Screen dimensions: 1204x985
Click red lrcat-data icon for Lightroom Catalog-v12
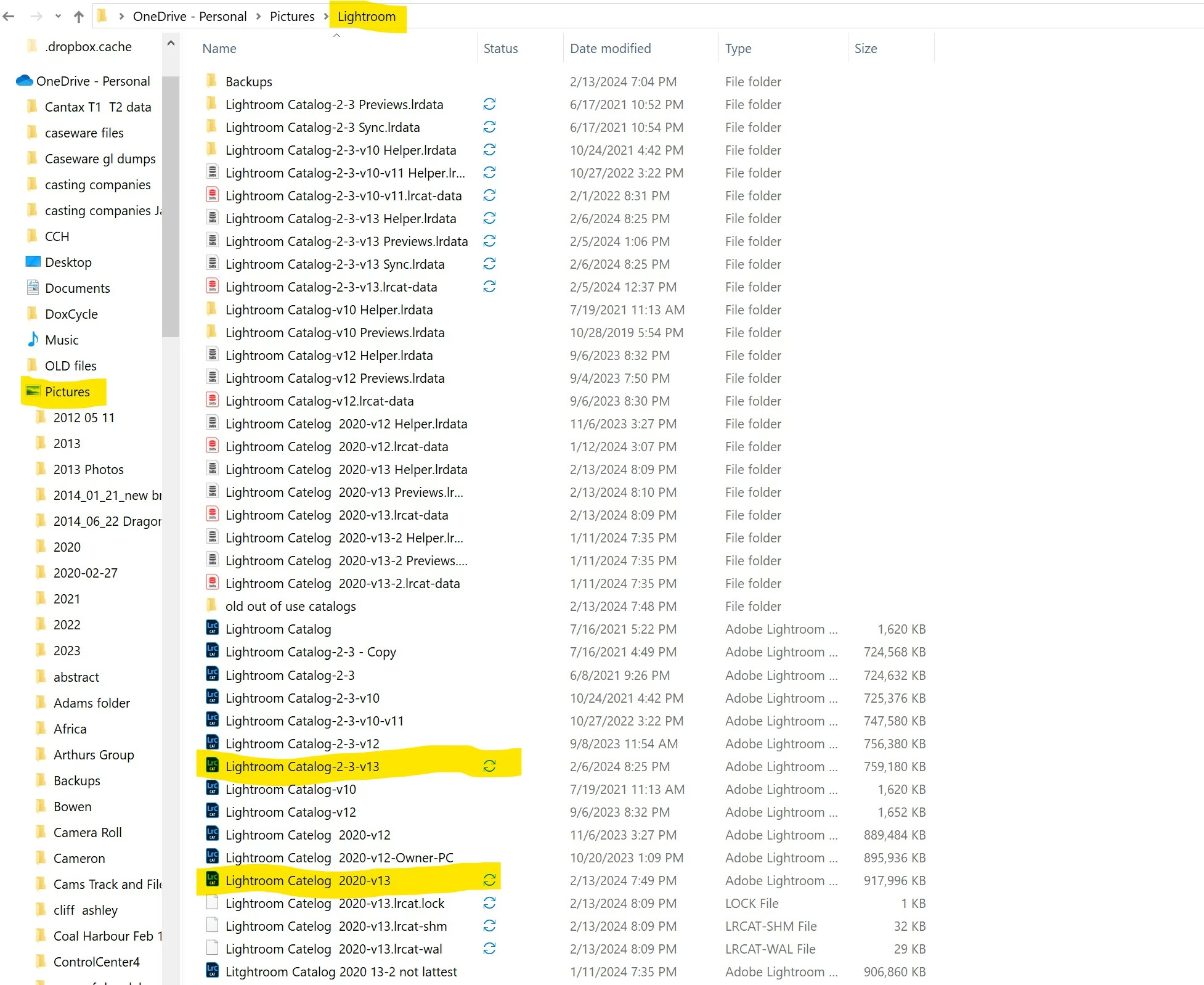coord(212,401)
